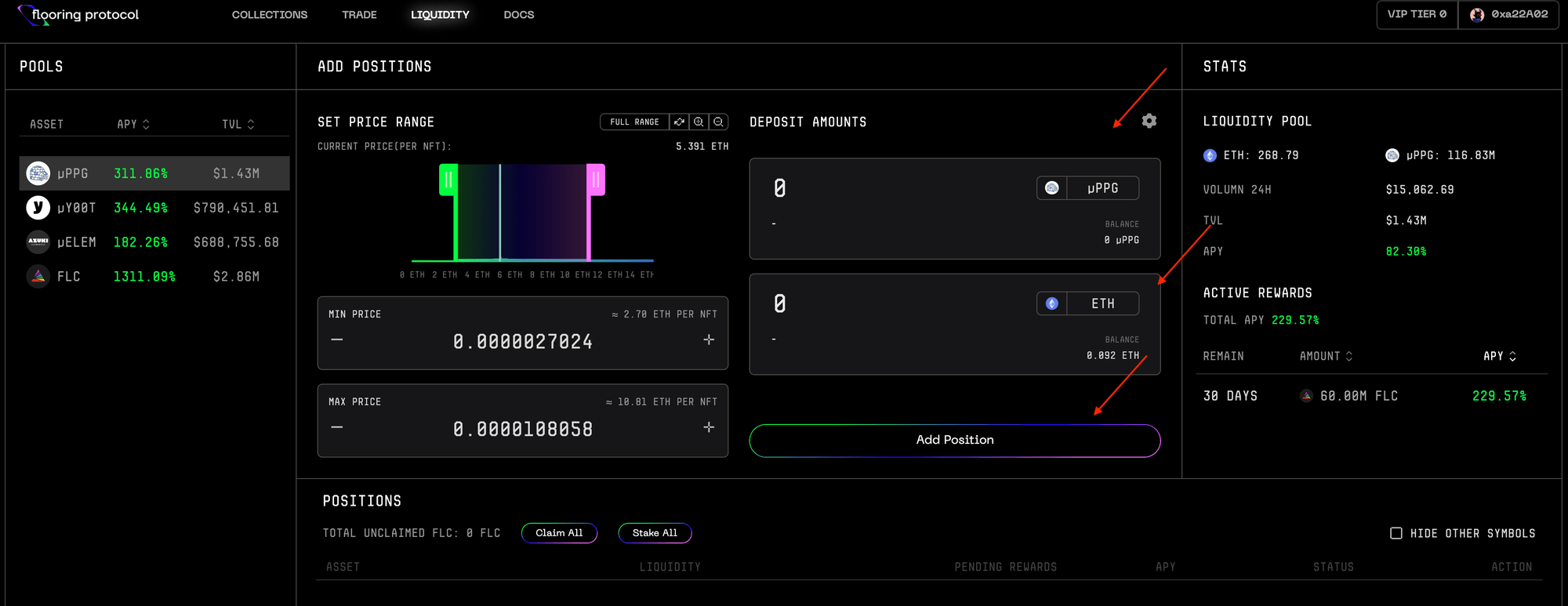Select the FLC pool row
The height and width of the screenshot is (606, 1568).
154,277
